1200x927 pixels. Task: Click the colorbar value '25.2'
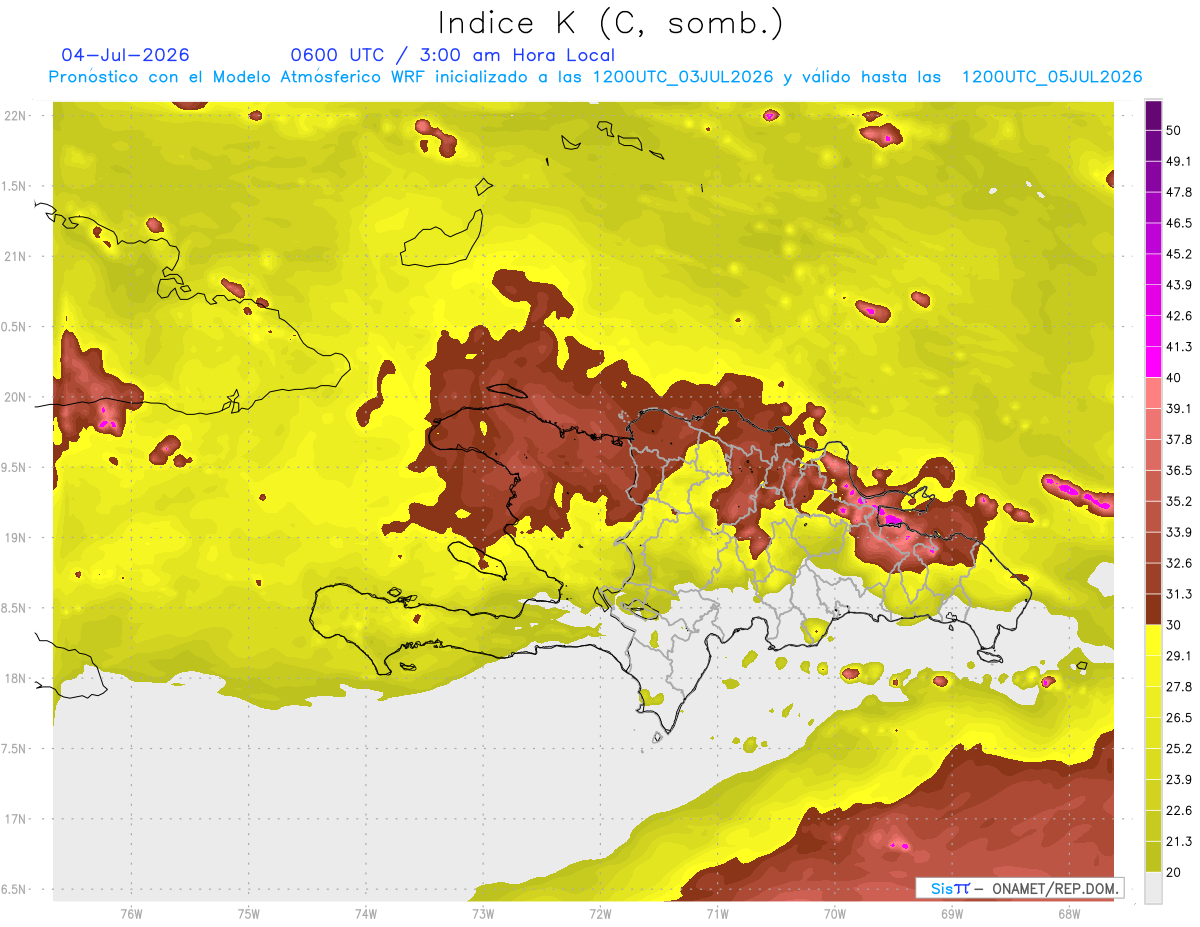click(1179, 748)
